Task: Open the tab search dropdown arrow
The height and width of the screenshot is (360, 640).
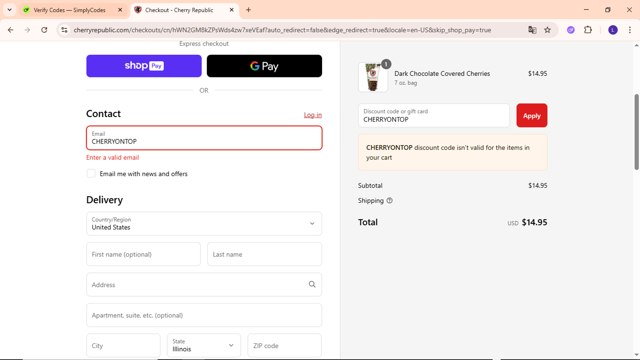Action: (9, 10)
